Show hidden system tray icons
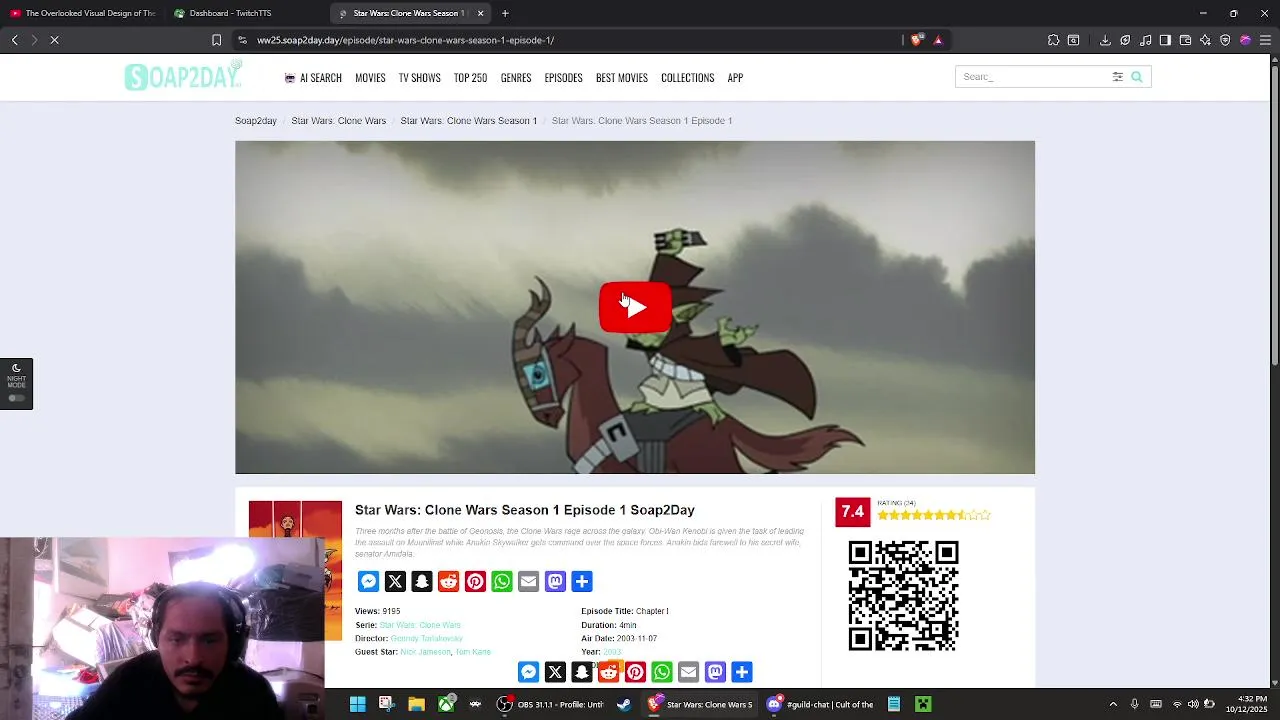 click(x=1113, y=704)
